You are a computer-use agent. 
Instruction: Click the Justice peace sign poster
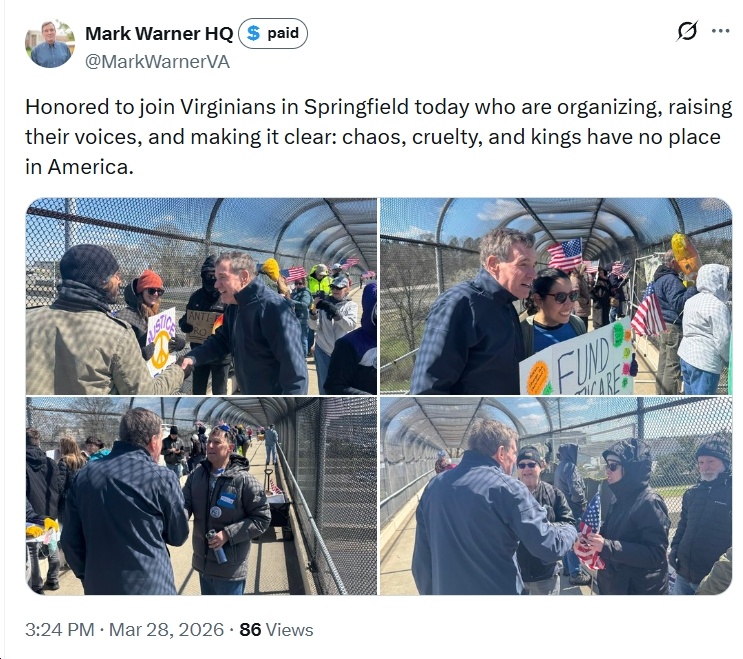[x=161, y=341]
